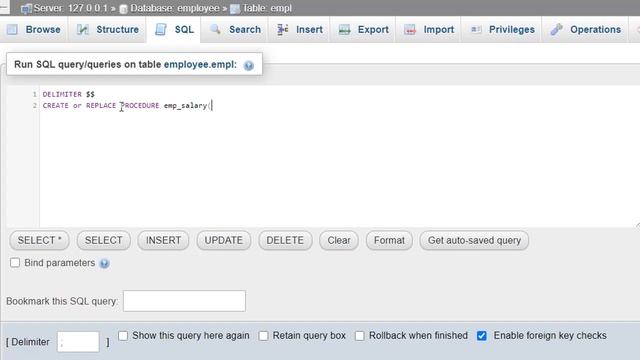This screenshot has height=360, width=640.
Task: Open the Privileges tab
Action: [502, 29]
